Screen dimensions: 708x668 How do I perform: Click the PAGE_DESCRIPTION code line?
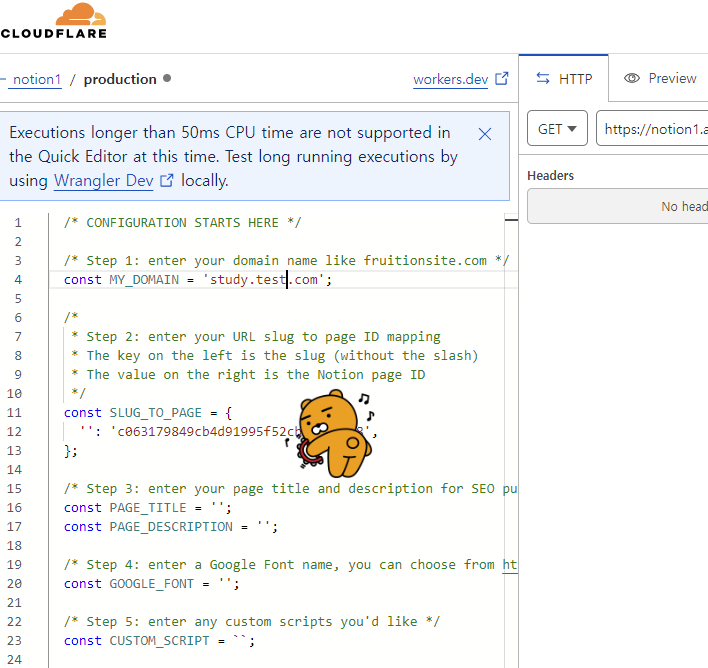coord(171,527)
